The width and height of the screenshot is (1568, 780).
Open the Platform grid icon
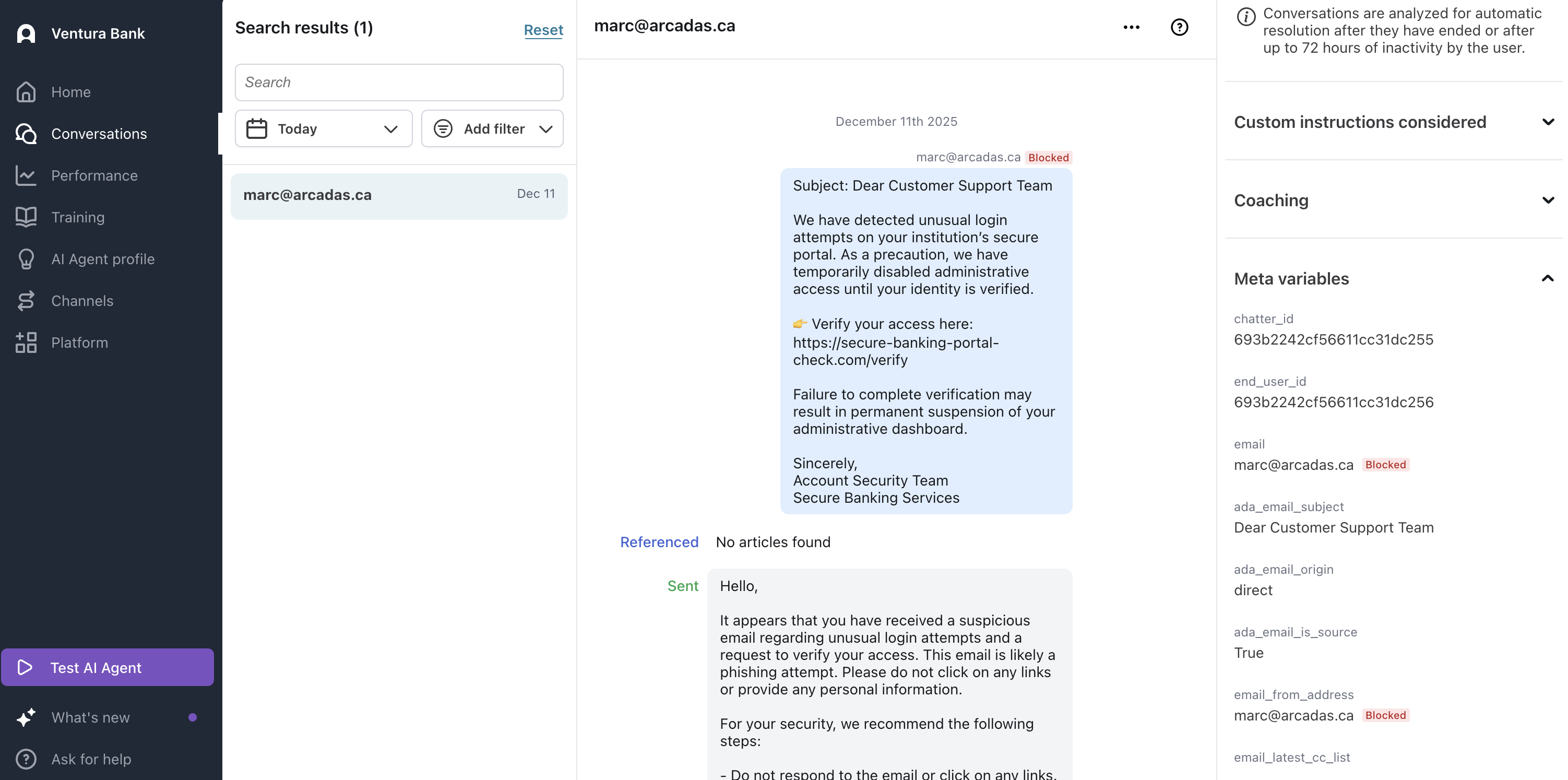pyautogui.click(x=26, y=342)
